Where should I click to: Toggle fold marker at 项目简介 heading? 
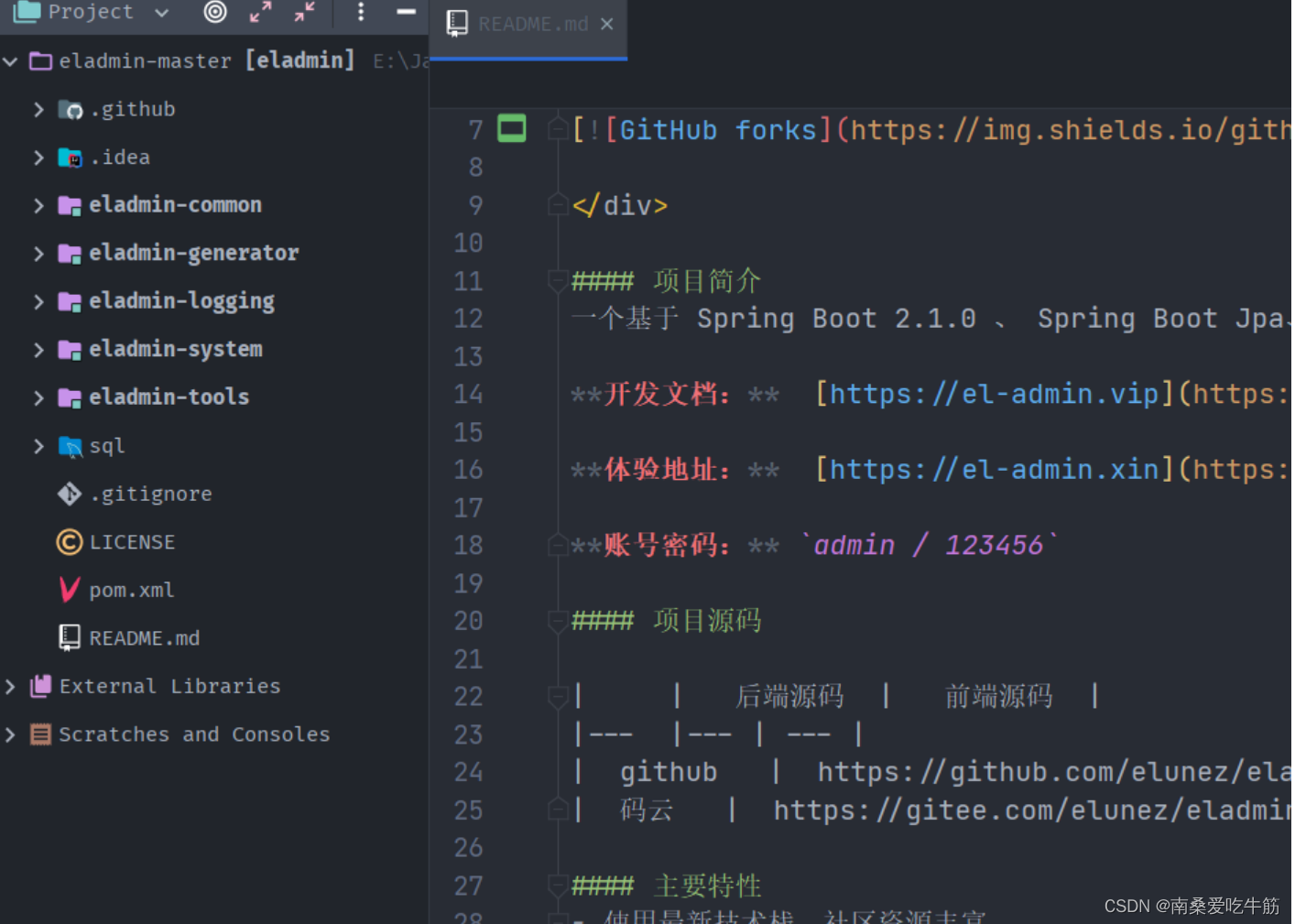pyautogui.click(x=557, y=280)
